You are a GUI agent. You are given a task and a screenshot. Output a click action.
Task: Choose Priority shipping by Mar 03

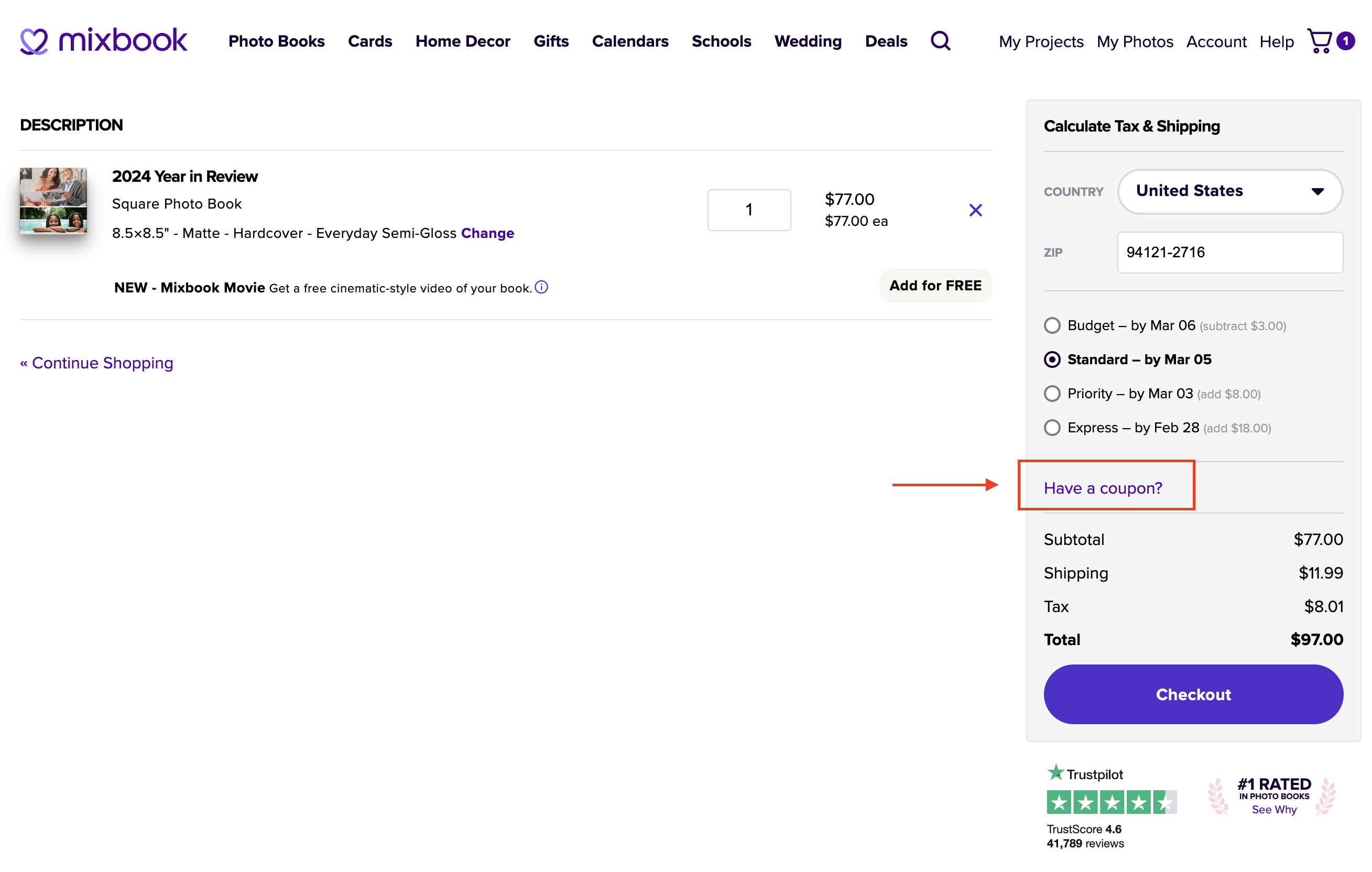coord(1052,394)
